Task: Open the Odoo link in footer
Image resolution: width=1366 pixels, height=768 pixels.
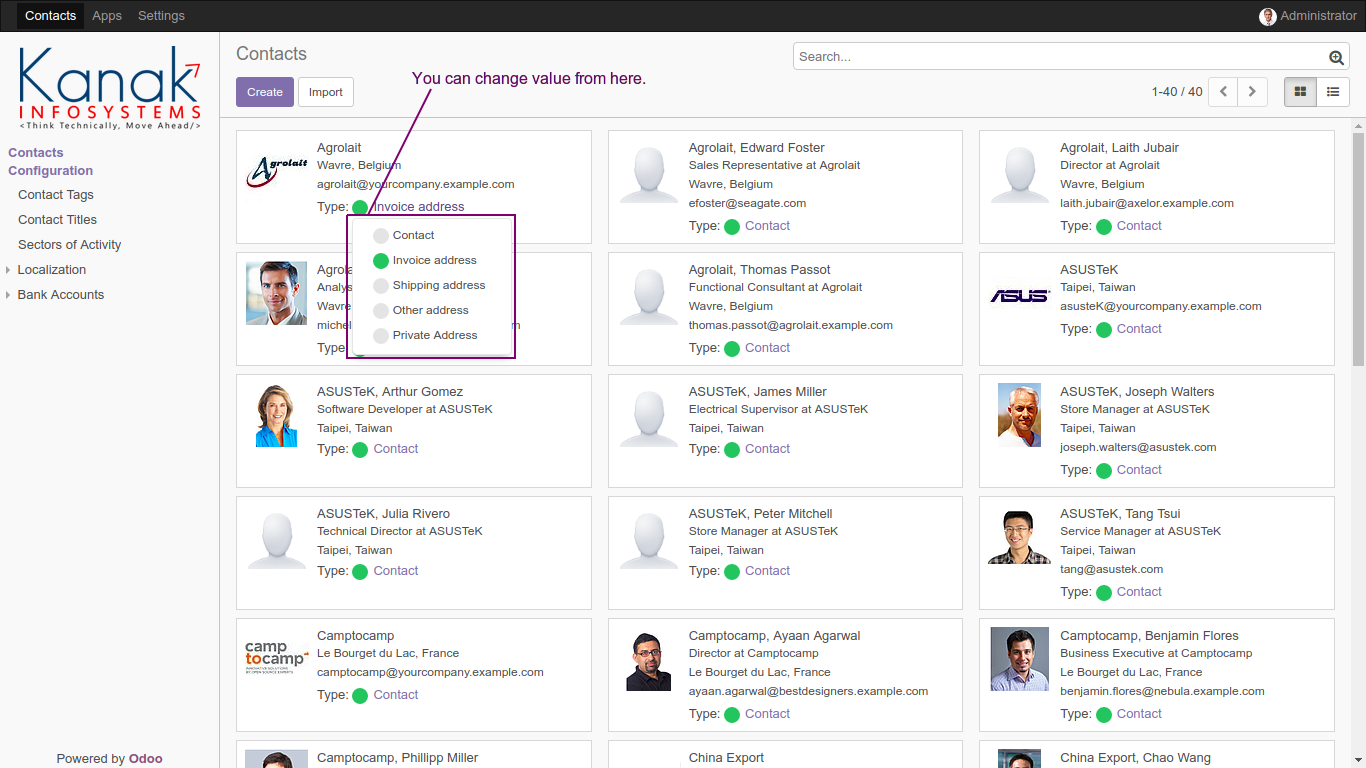Action: pyautogui.click(x=145, y=759)
